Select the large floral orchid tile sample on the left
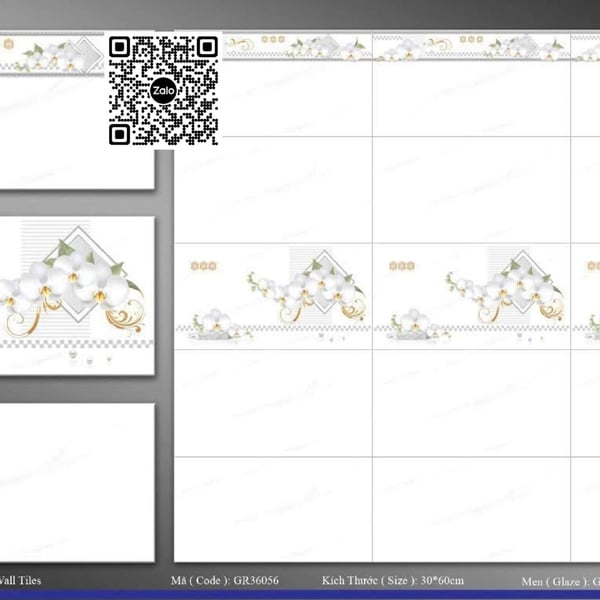Image resolution: width=600 pixels, height=600 pixels. pyautogui.click(x=77, y=296)
